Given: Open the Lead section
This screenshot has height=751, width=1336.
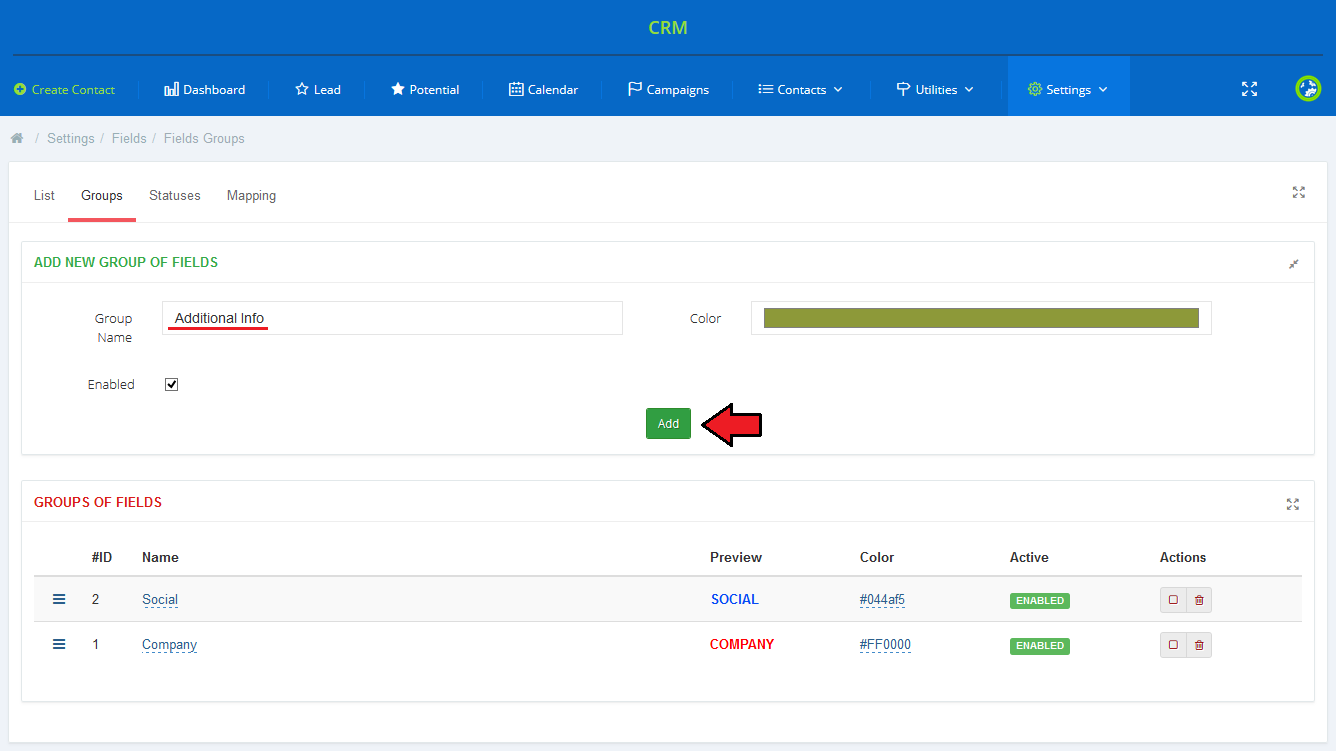Looking at the screenshot, I should (x=318, y=89).
